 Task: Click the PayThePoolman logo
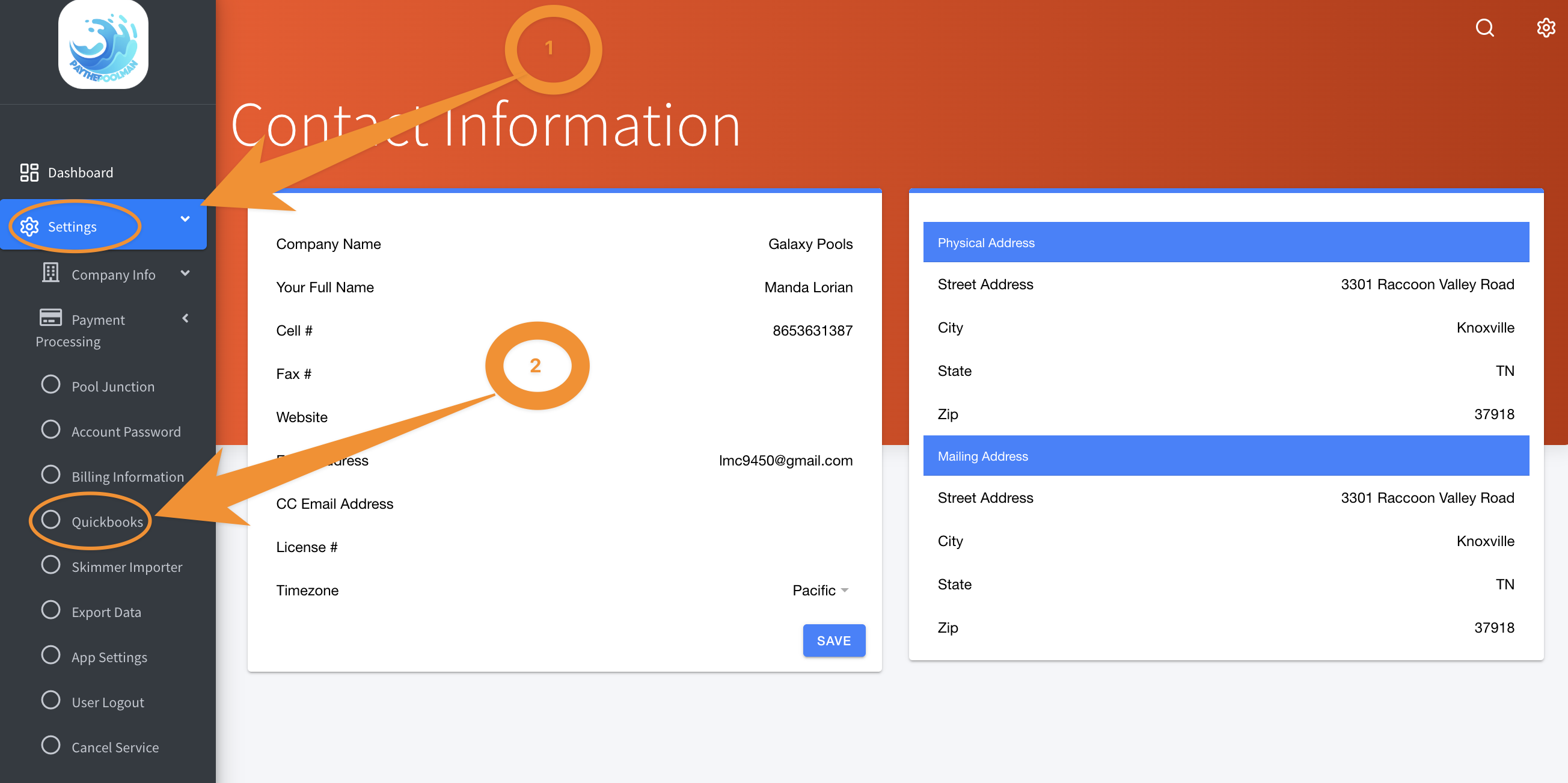[x=103, y=45]
